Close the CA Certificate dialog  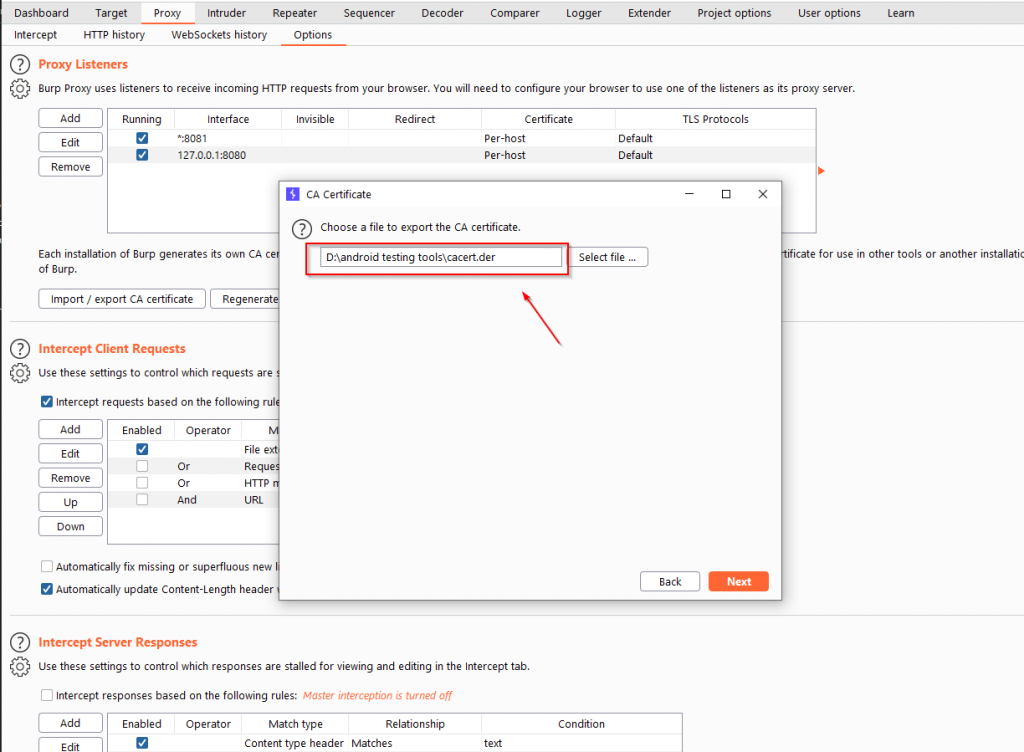tap(762, 194)
